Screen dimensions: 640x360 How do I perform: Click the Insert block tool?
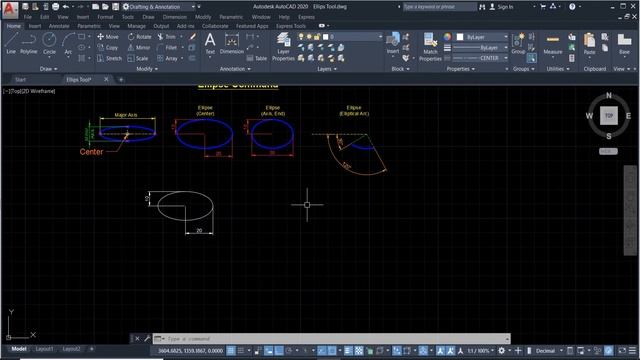(x=393, y=44)
